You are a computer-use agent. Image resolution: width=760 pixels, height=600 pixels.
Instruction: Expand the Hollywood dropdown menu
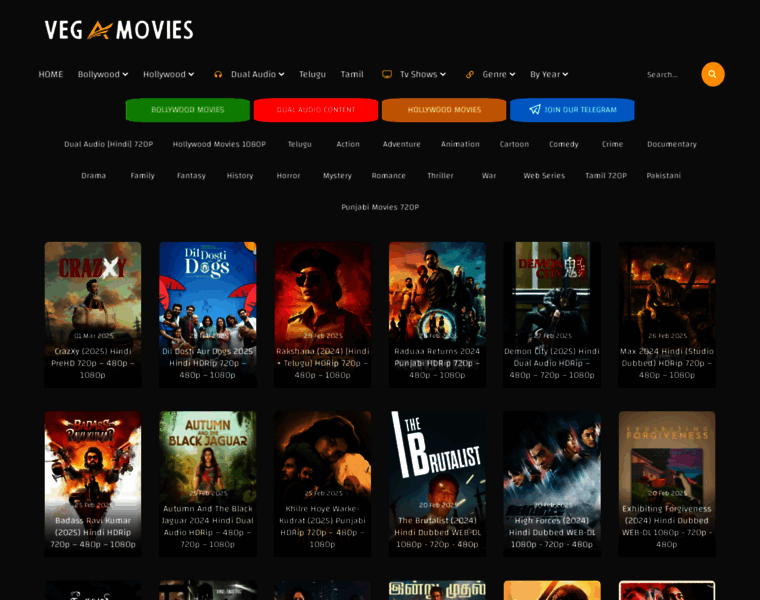[x=168, y=74]
